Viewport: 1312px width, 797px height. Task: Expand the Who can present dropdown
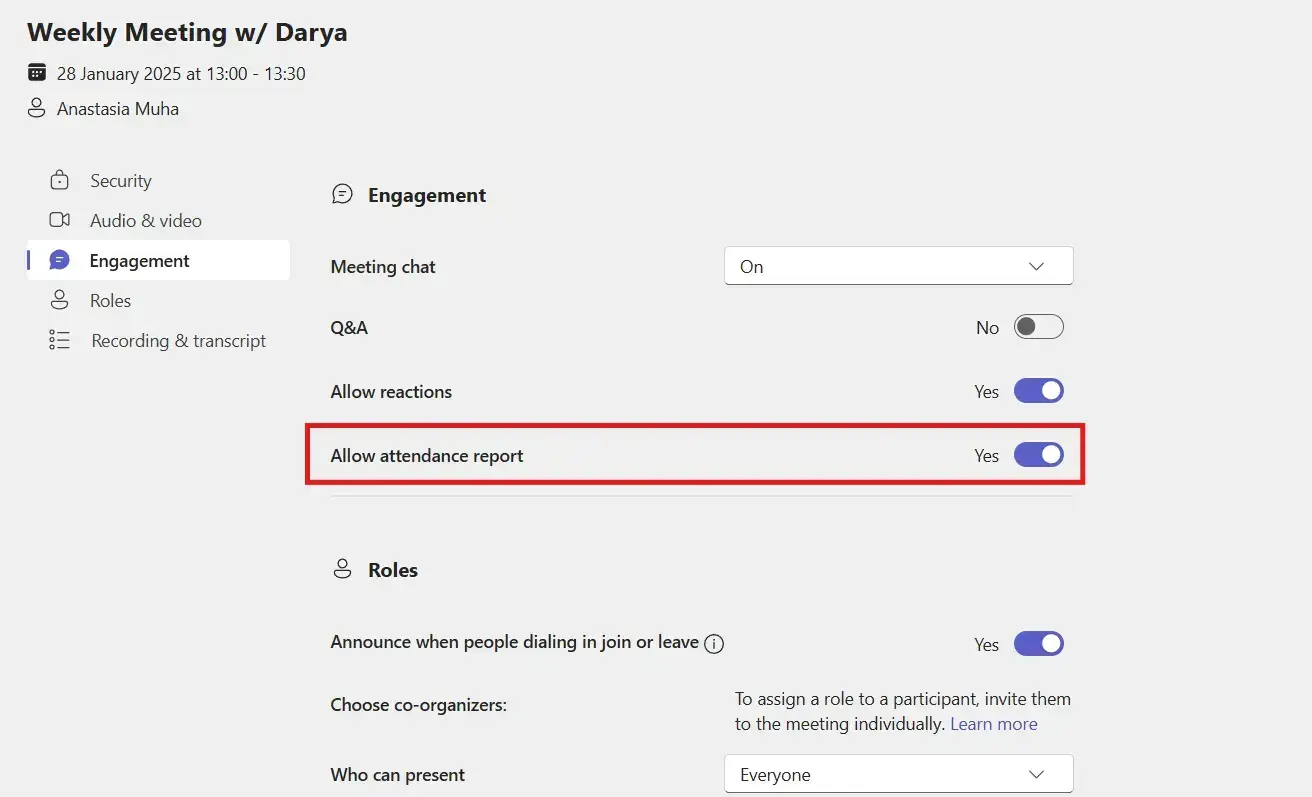click(897, 775)
